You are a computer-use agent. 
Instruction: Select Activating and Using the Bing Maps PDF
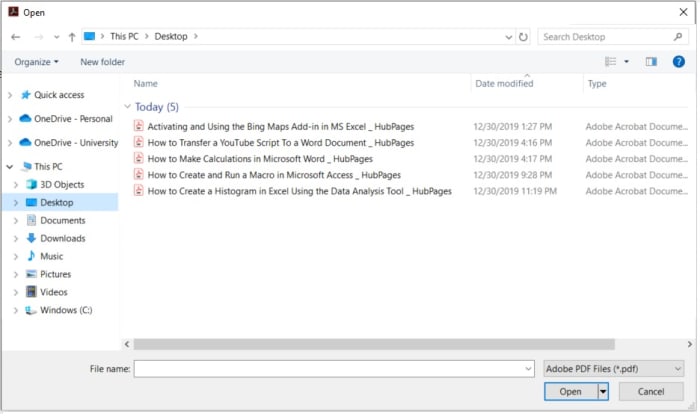pyautogui.click(x=281, y=127)
